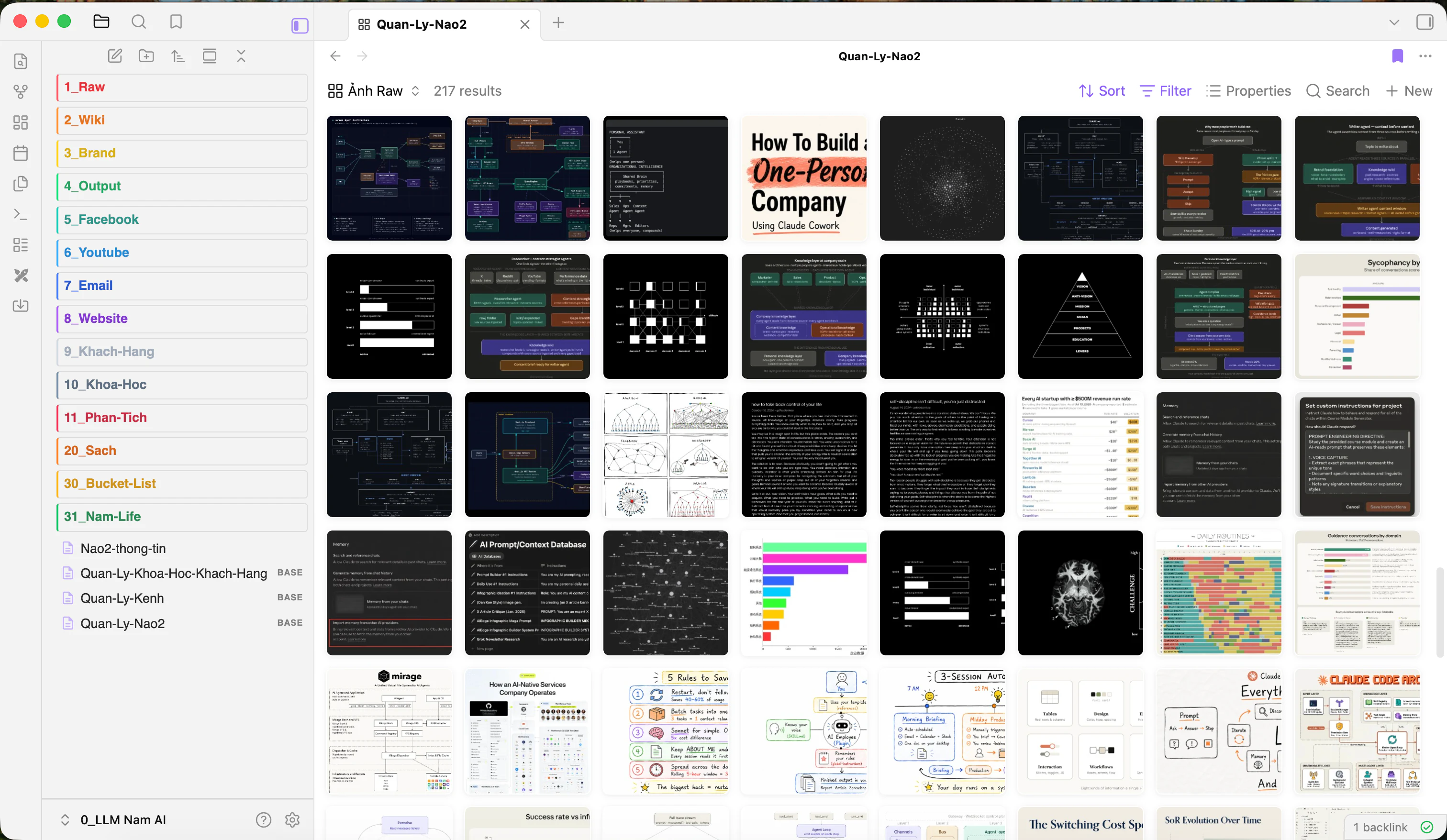The image size is (1447, 840).
Task: Toggle the left sidebar
Action: [x=300, y=25]
